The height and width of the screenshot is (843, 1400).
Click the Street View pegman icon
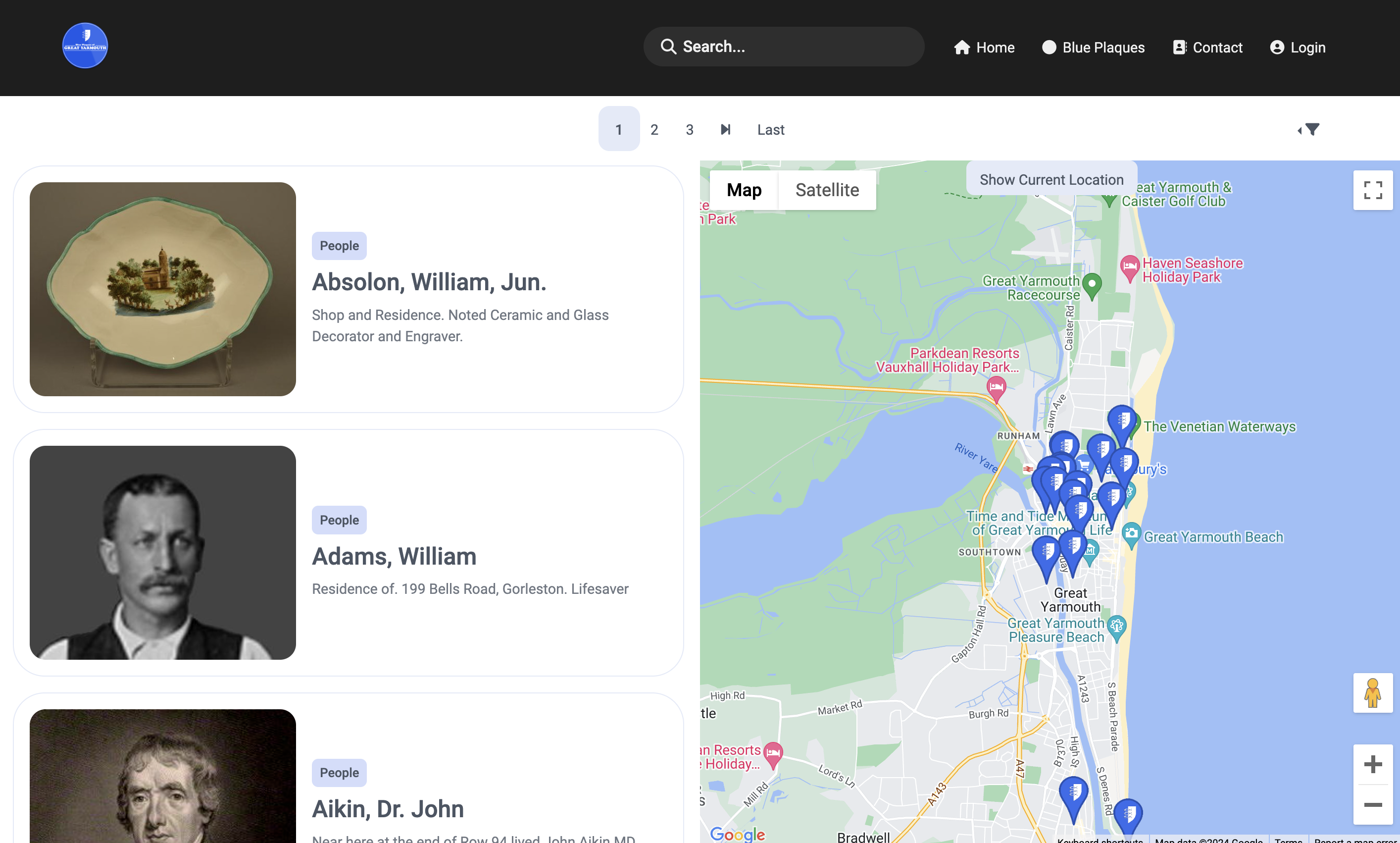tap(1373, 692)
